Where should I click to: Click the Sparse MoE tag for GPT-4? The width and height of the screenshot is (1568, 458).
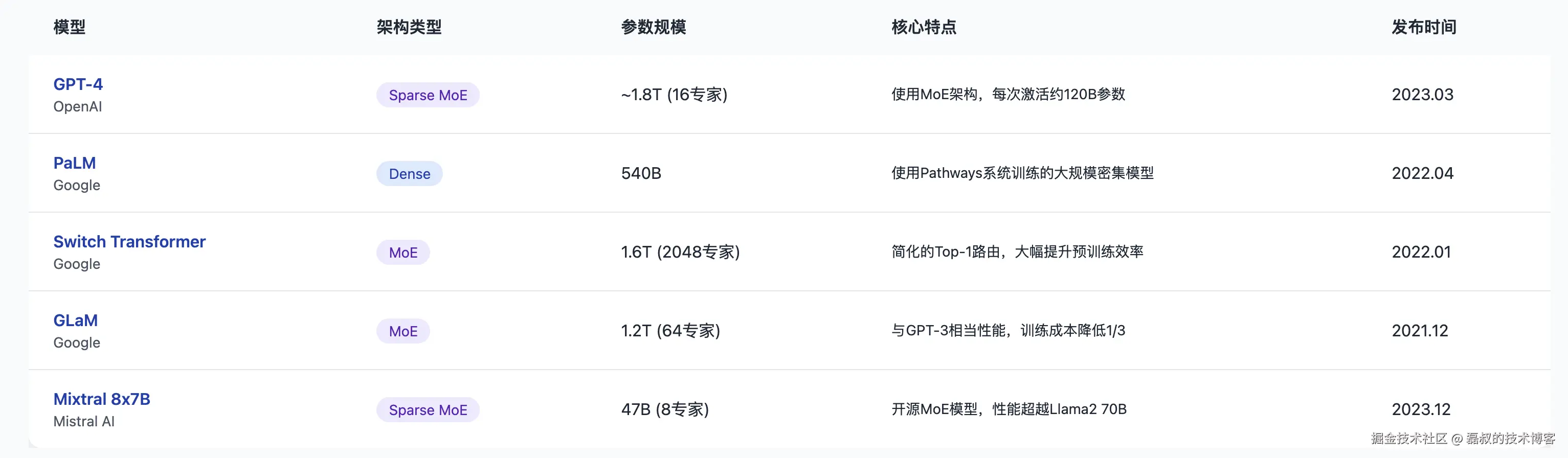coord(428,95)
